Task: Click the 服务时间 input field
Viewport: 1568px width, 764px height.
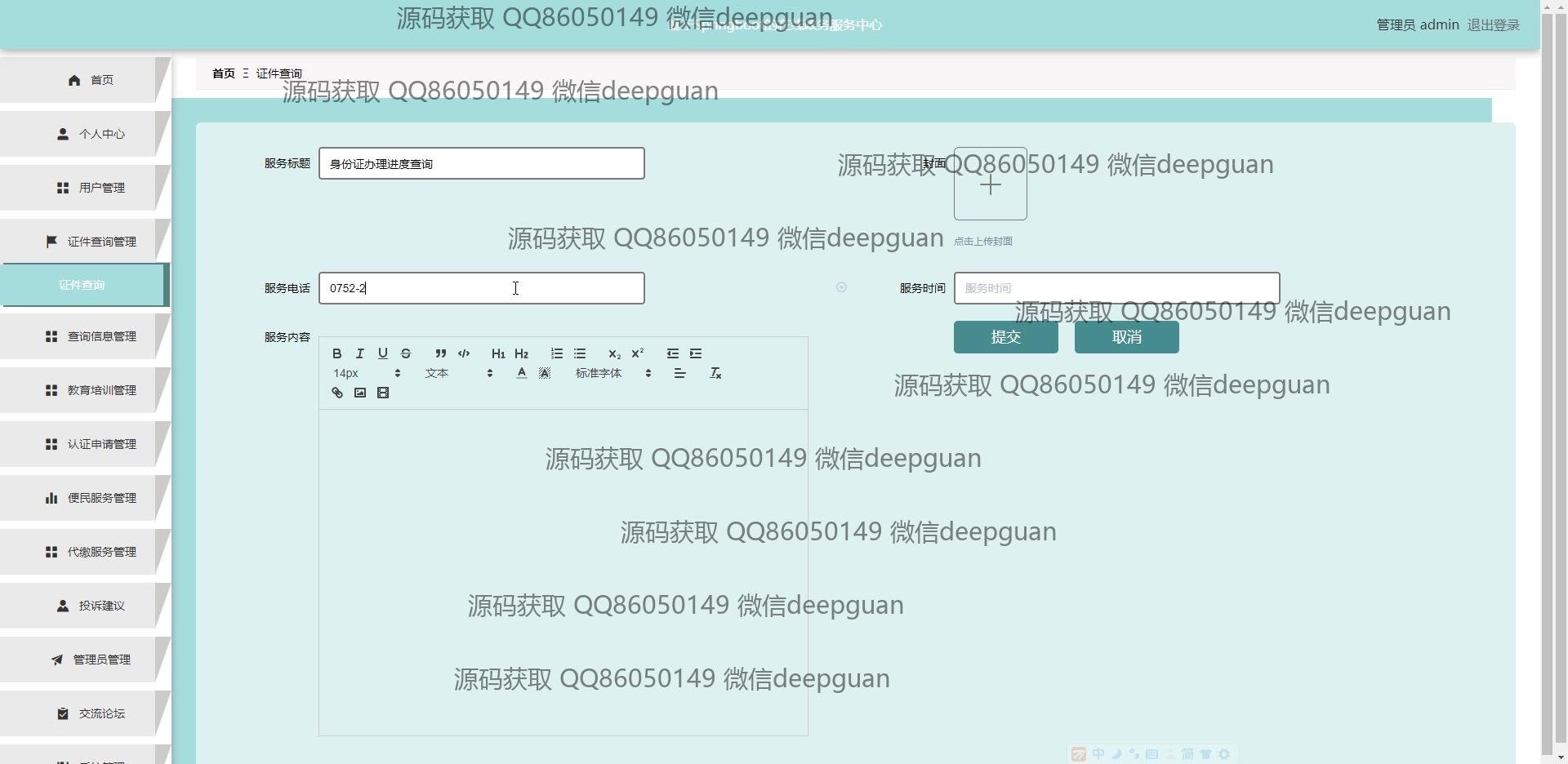Action: click(1117, 288)
